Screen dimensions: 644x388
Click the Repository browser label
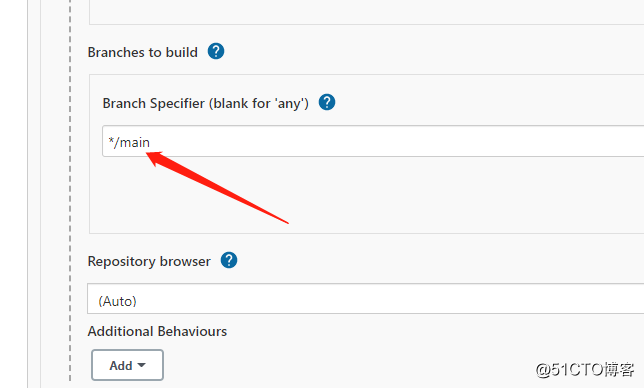click(149, 262)
